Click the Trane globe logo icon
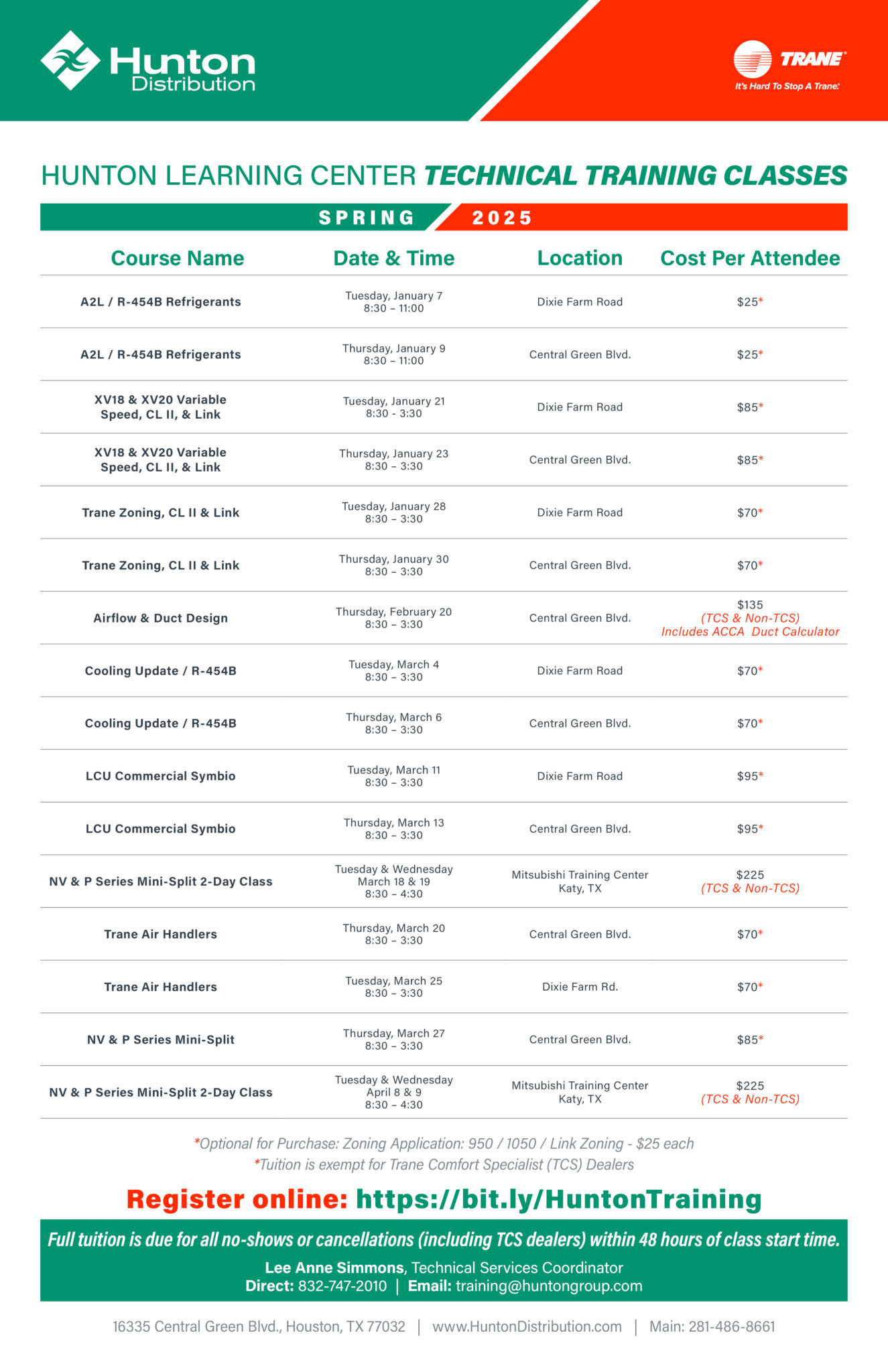 tap(753, 59)
